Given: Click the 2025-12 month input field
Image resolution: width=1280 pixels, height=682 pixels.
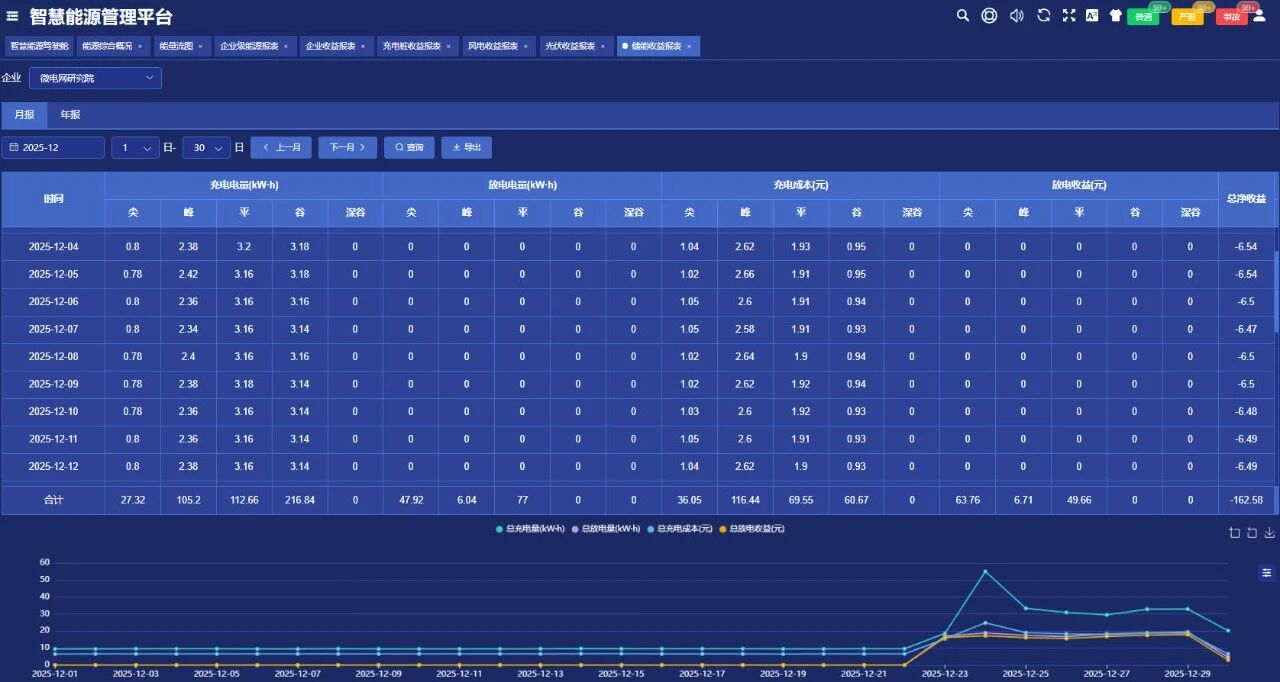Looking at the screenshot, I should point(54,148).
